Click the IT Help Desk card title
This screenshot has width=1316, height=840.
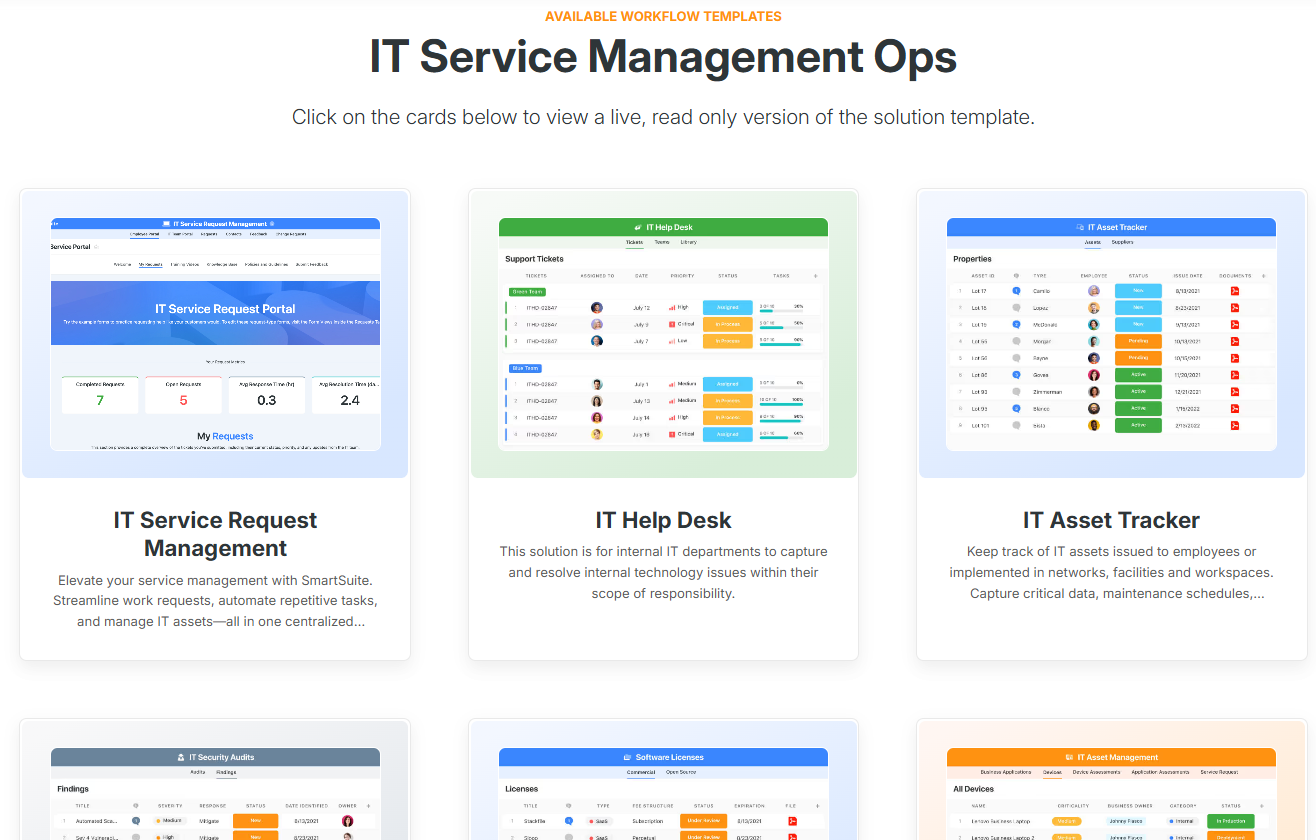coord(663,520)
